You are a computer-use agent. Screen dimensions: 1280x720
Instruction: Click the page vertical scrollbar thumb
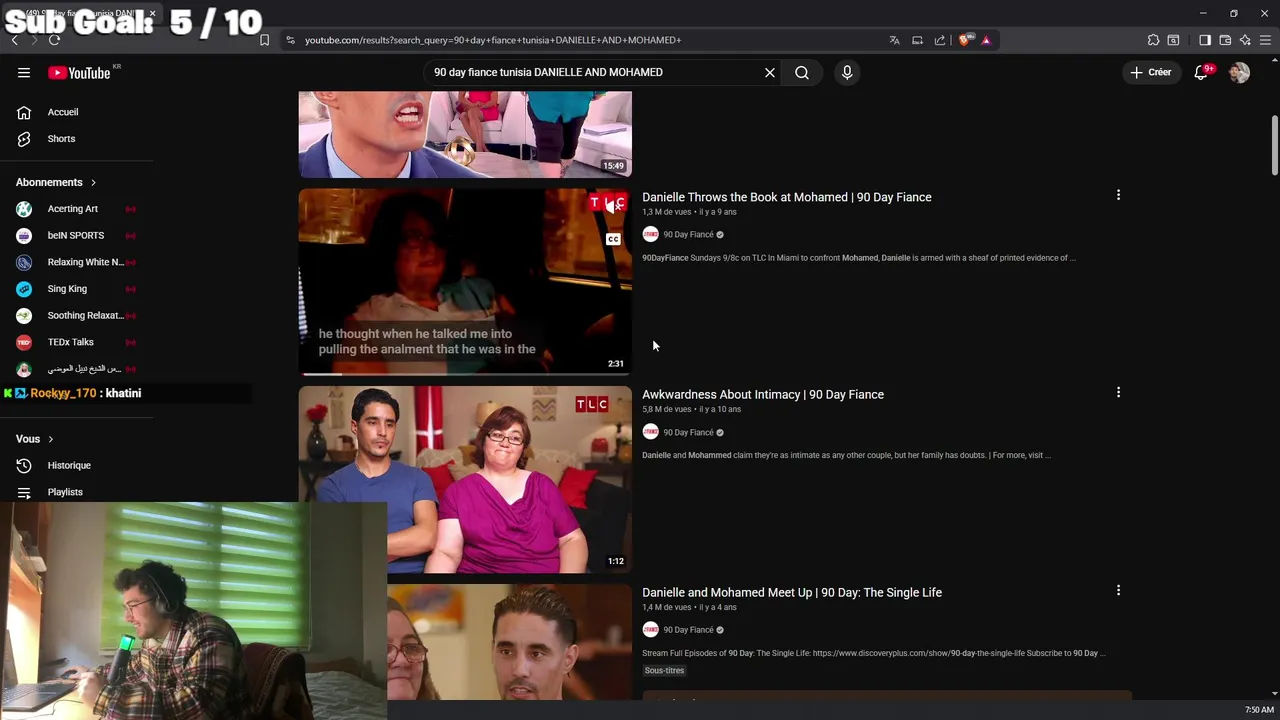1274,144
